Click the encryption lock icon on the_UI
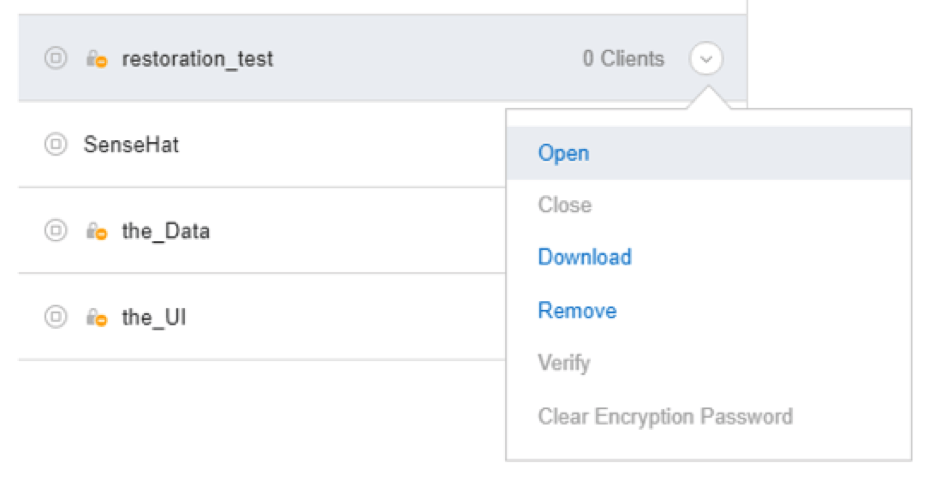This screenshot has width=939, height=479. pyautogui.click(x=96, y=317)
